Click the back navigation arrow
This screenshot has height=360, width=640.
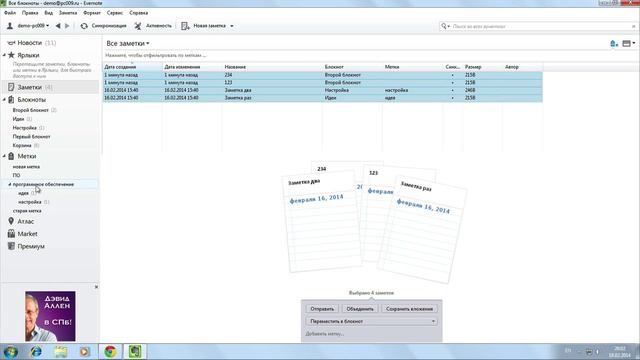pos(58,26)
